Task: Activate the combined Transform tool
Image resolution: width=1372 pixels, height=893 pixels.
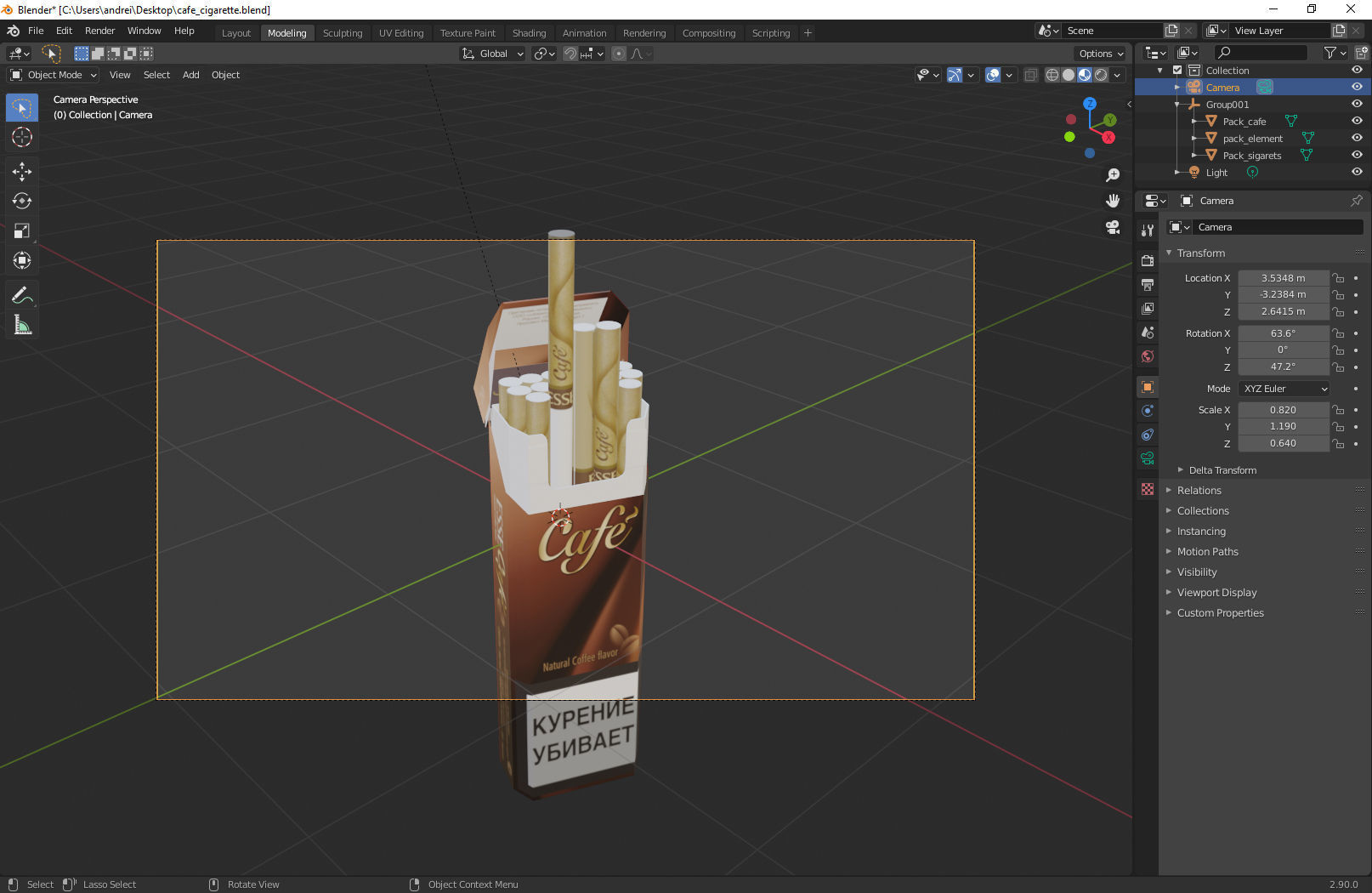Action: point(22,260)
